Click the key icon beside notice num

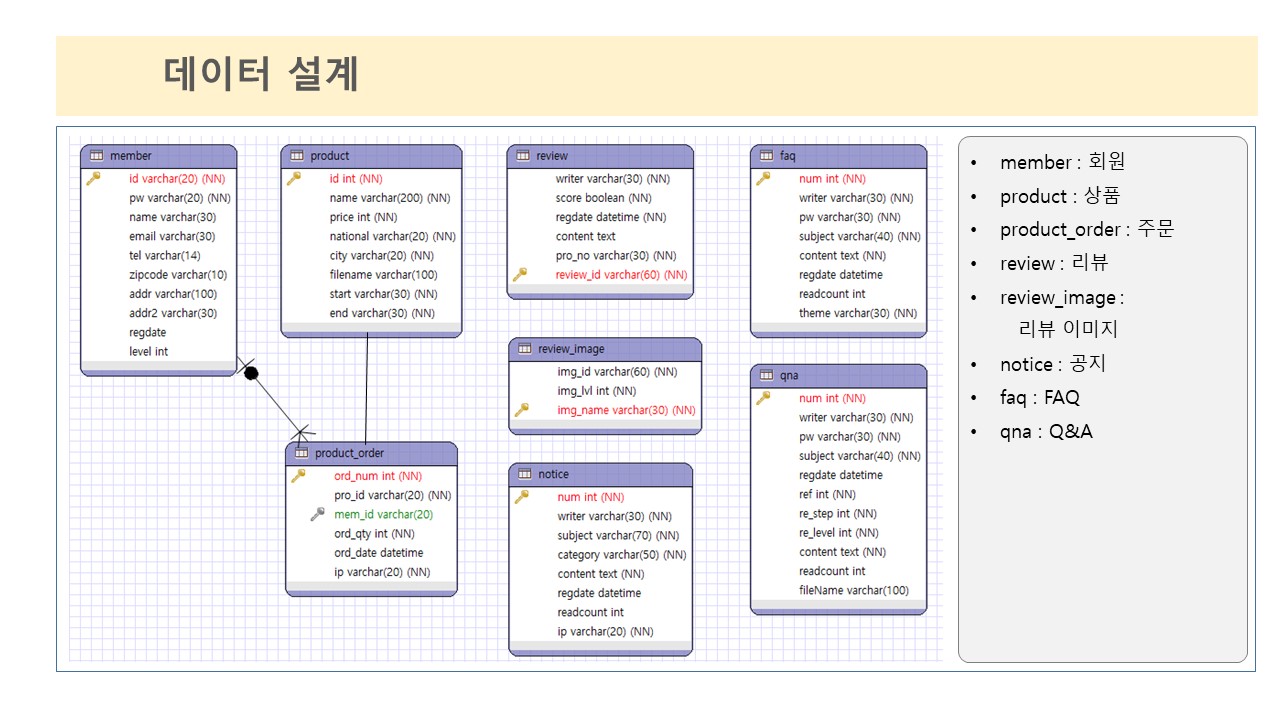(x=522, y=497)
